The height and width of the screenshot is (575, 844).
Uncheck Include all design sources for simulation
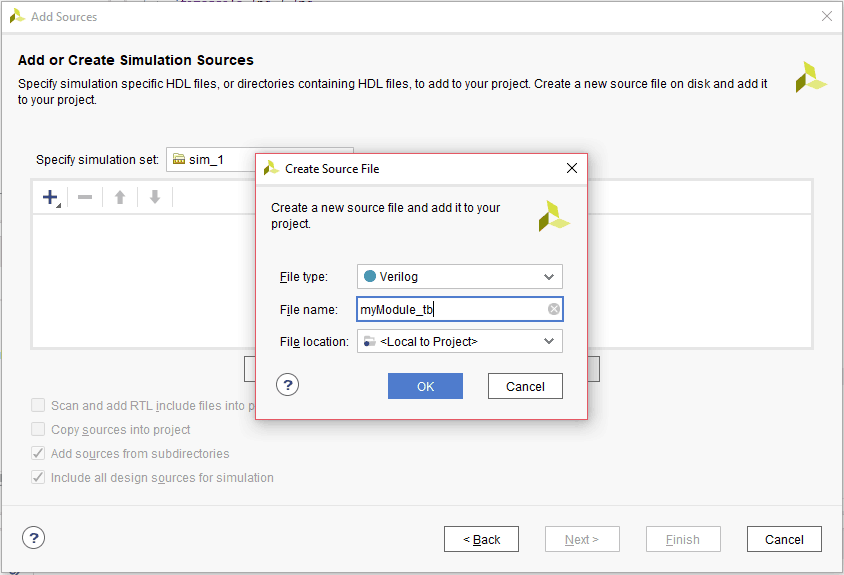pos(38,478)
